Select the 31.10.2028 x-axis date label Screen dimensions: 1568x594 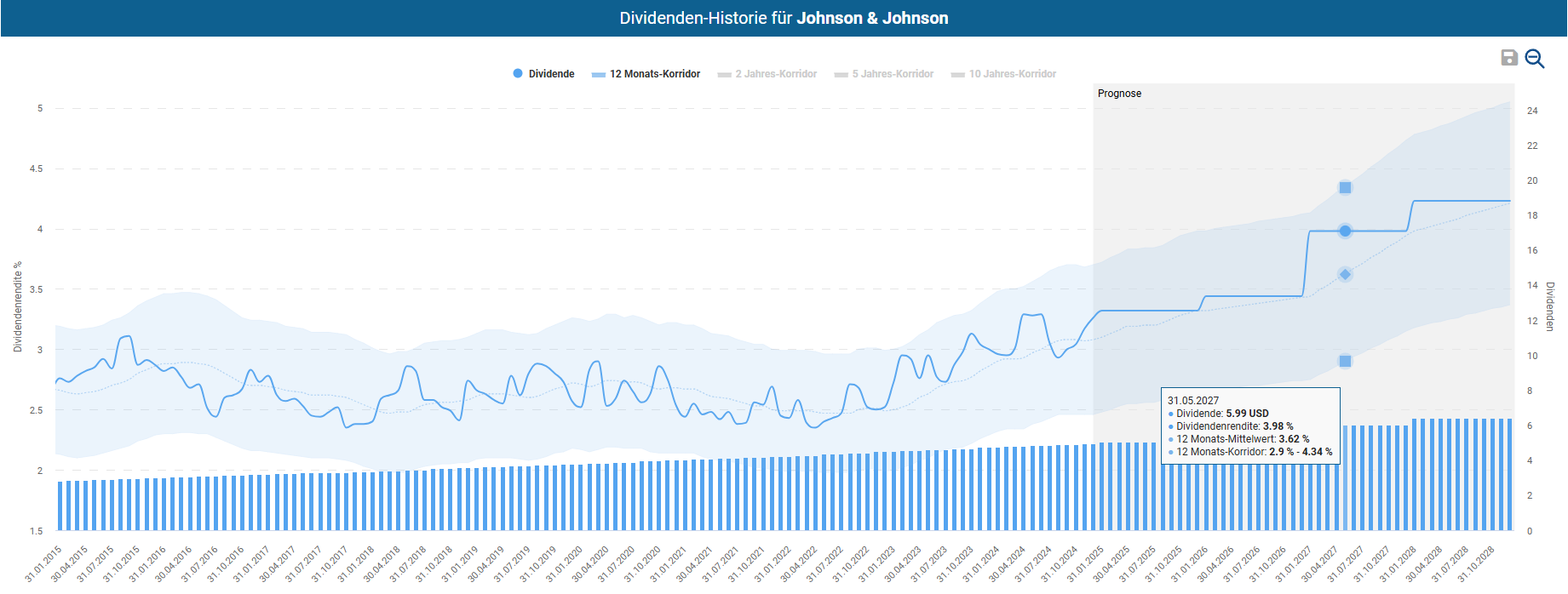pyautogui.click(x=1477, y=563)
